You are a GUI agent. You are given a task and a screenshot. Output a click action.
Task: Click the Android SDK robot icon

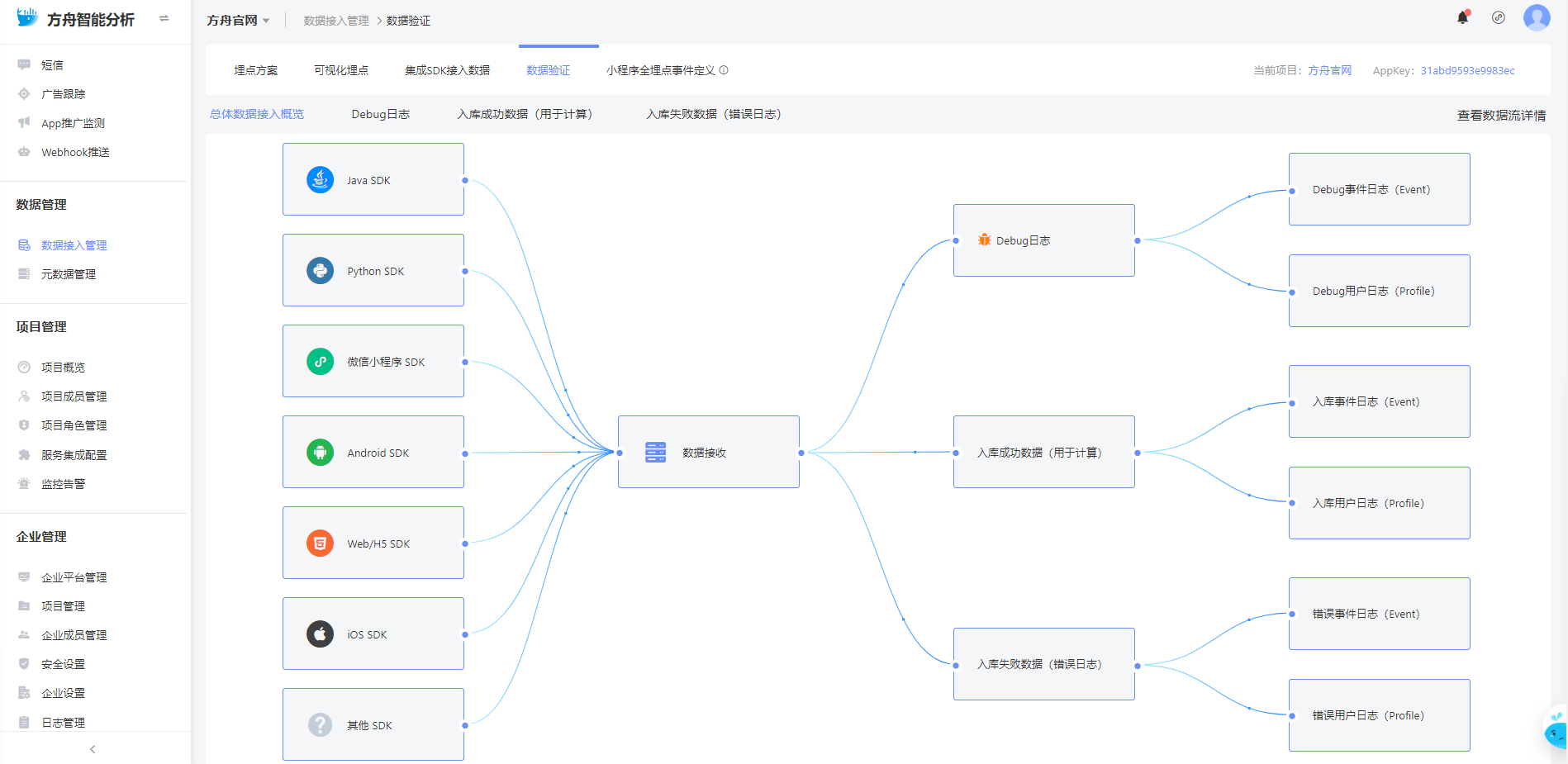pyautogui.click(x=320, y=453)
